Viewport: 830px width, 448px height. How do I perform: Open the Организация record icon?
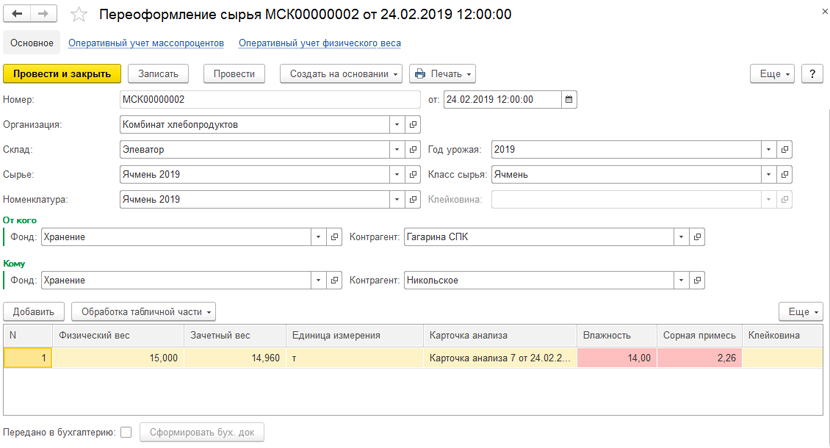point(413,124)
